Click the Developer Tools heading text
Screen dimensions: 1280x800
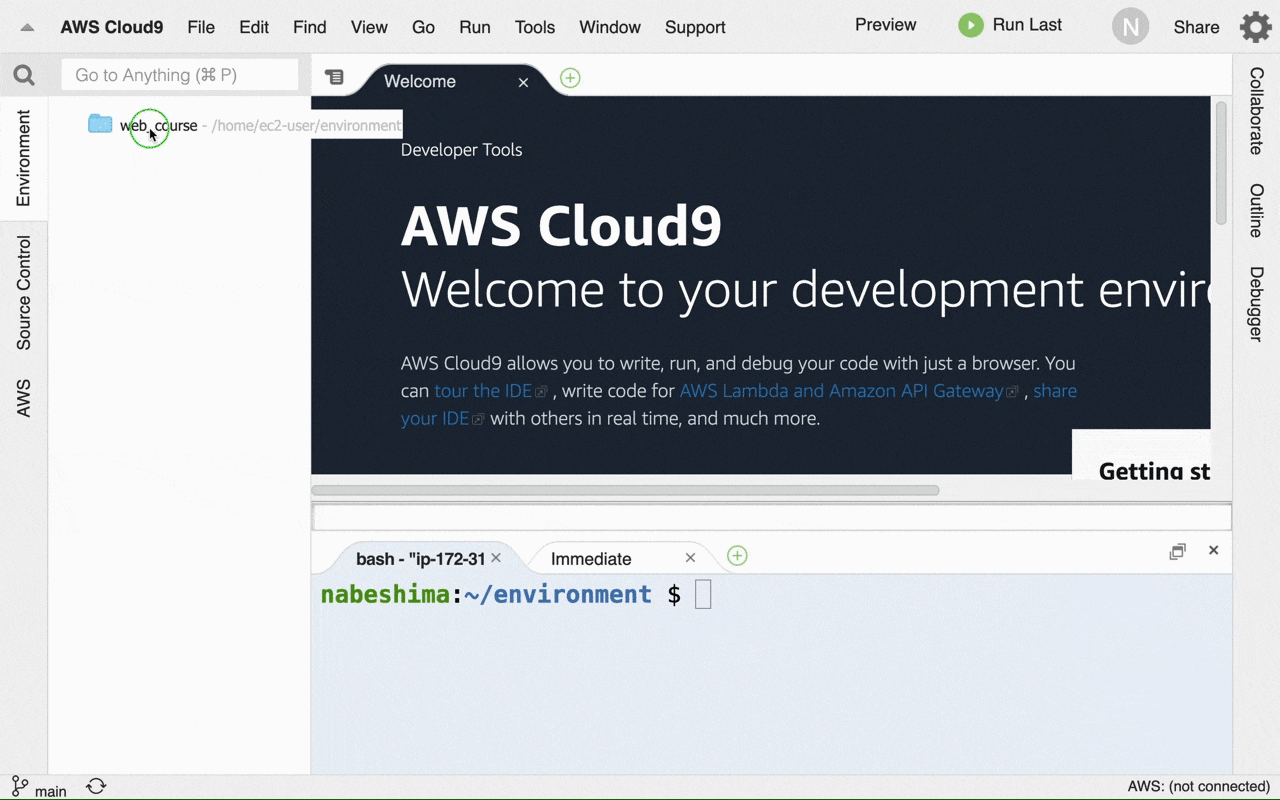click(x=461, y=150)
